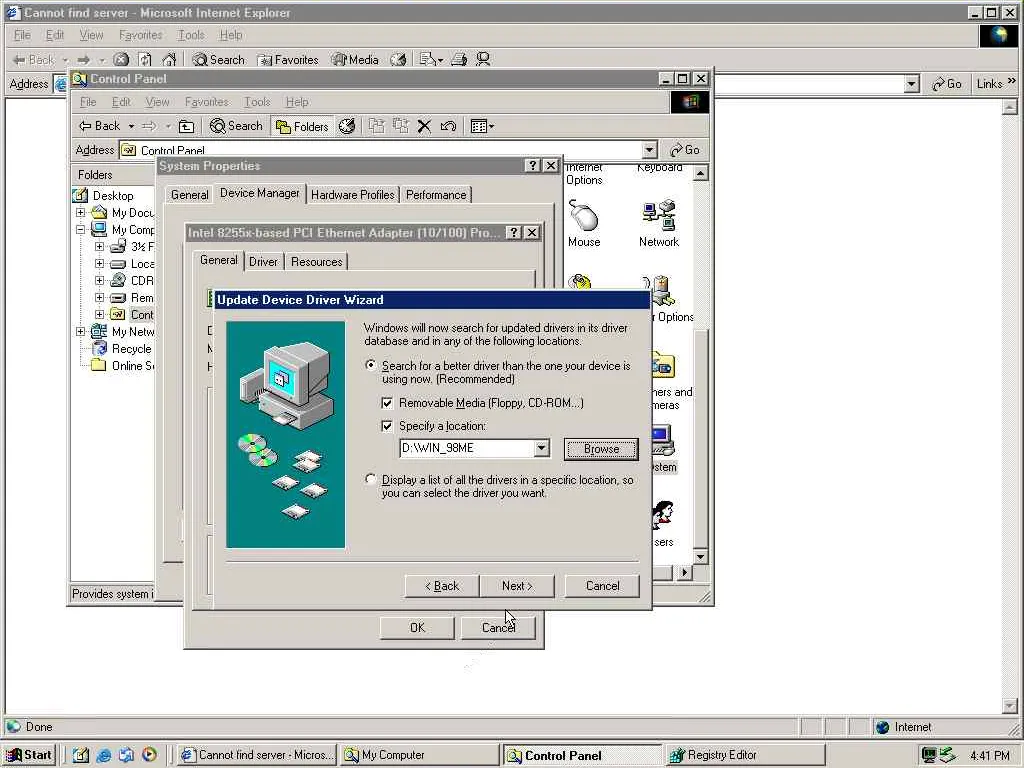The width and height of the screenshot is (1024, 768).
Task: Click help (?) button in System Properties title
Action: (x=533, y=166)
